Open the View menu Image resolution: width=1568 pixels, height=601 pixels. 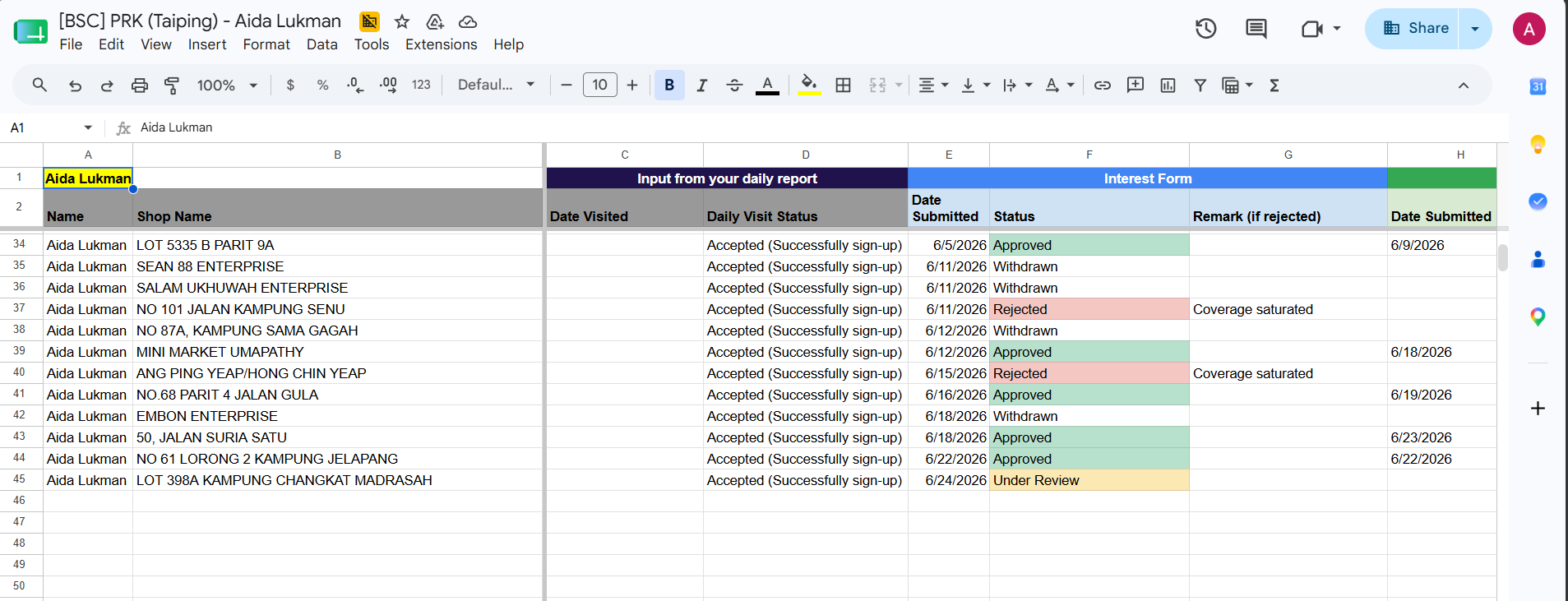click(155, 44)
